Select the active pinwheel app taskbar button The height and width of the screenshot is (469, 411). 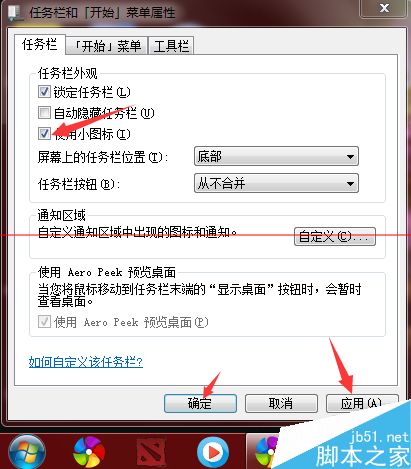click(x=263, y=452)
